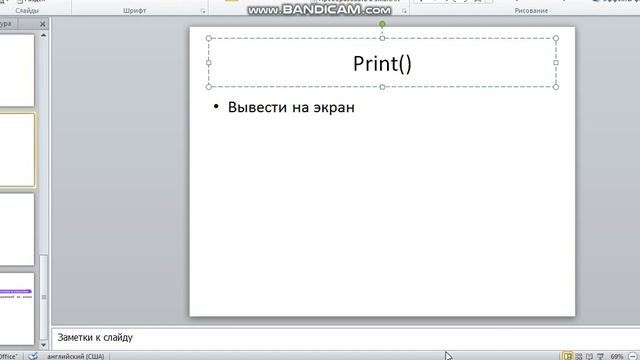Click the spell check status bar icon

click(33, 356)
